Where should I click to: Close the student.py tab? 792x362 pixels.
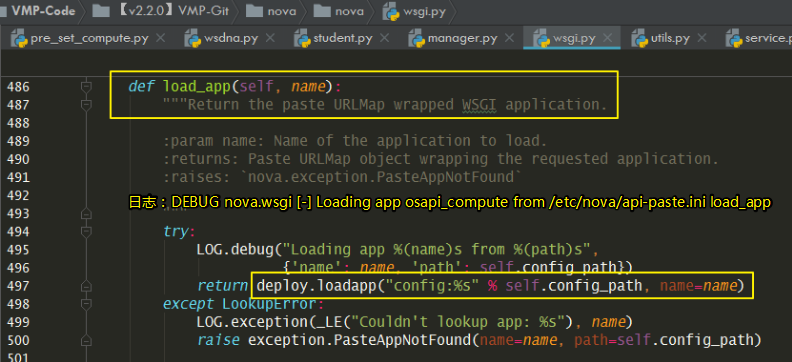[x=384, y=38]
